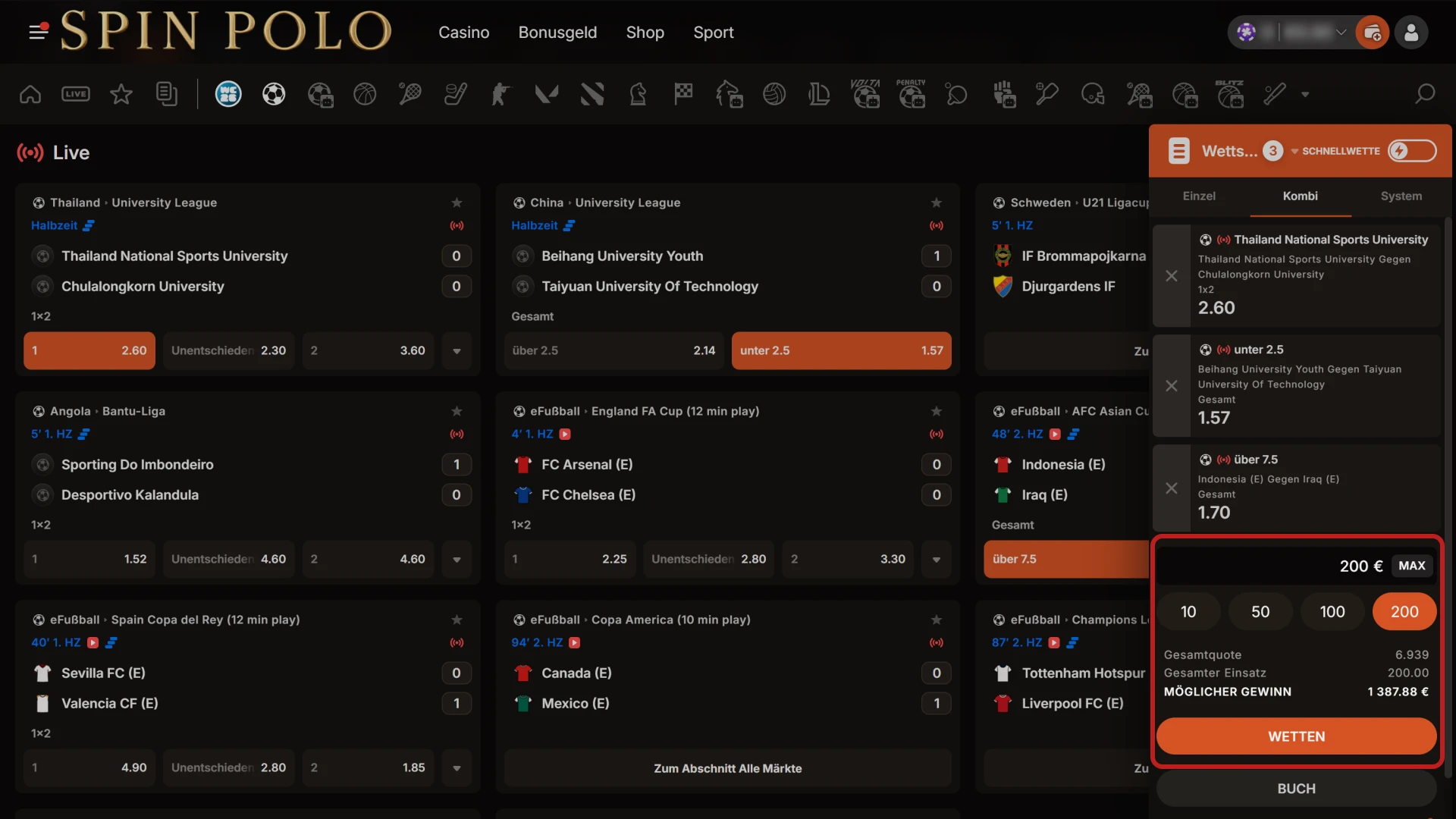1456x819 pixels.
Task: Select the checkered racing flag icon
Action: coord(683,94)
